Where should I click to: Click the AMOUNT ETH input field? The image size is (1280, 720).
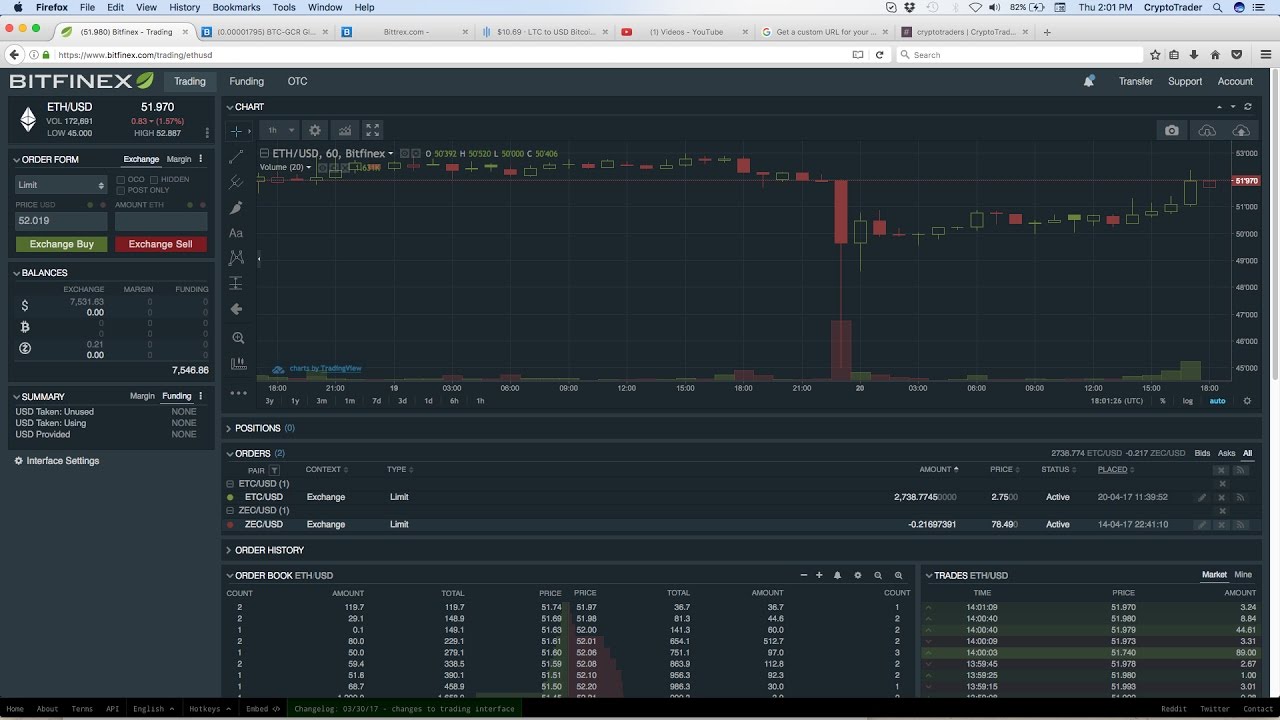pyautogui.click(x=161, y=221)
